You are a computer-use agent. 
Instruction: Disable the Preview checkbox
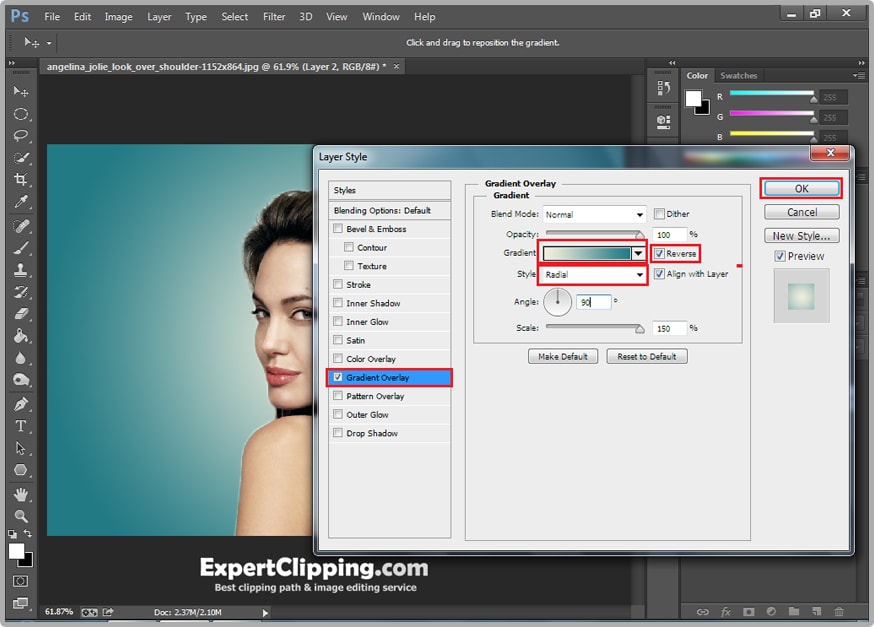pyautogui.click(x=778, y=255)
